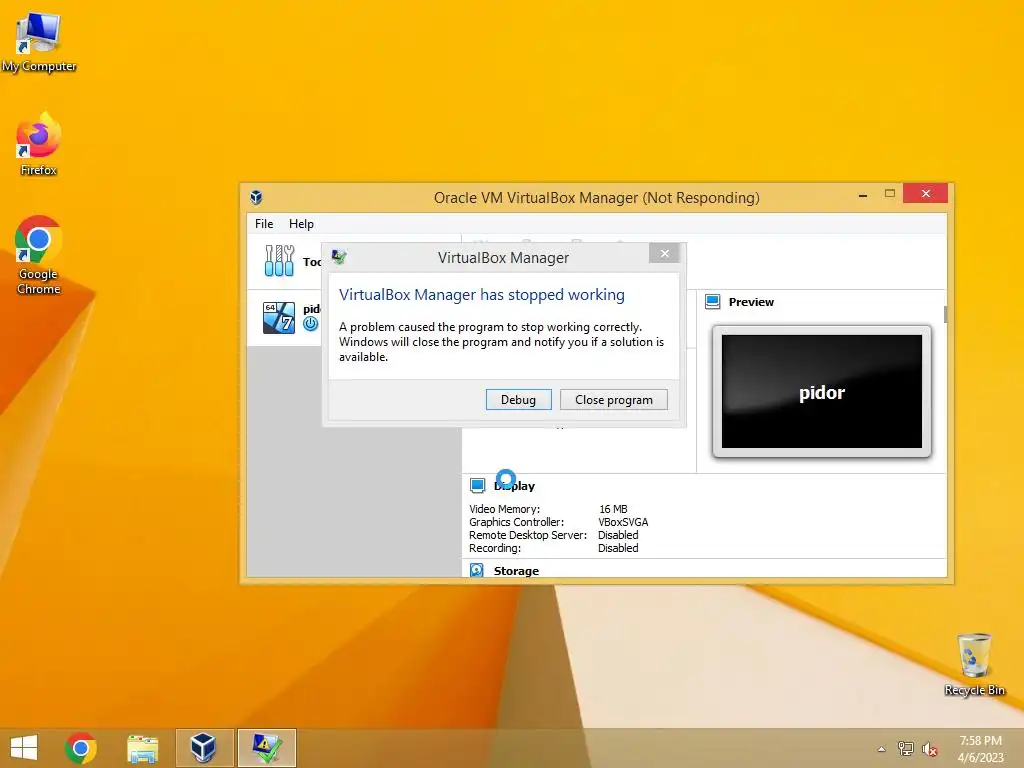Click the Display section monitor icon
This screenshot has height=768, width=1024.
pyautogui.click(x=477, y=485)
